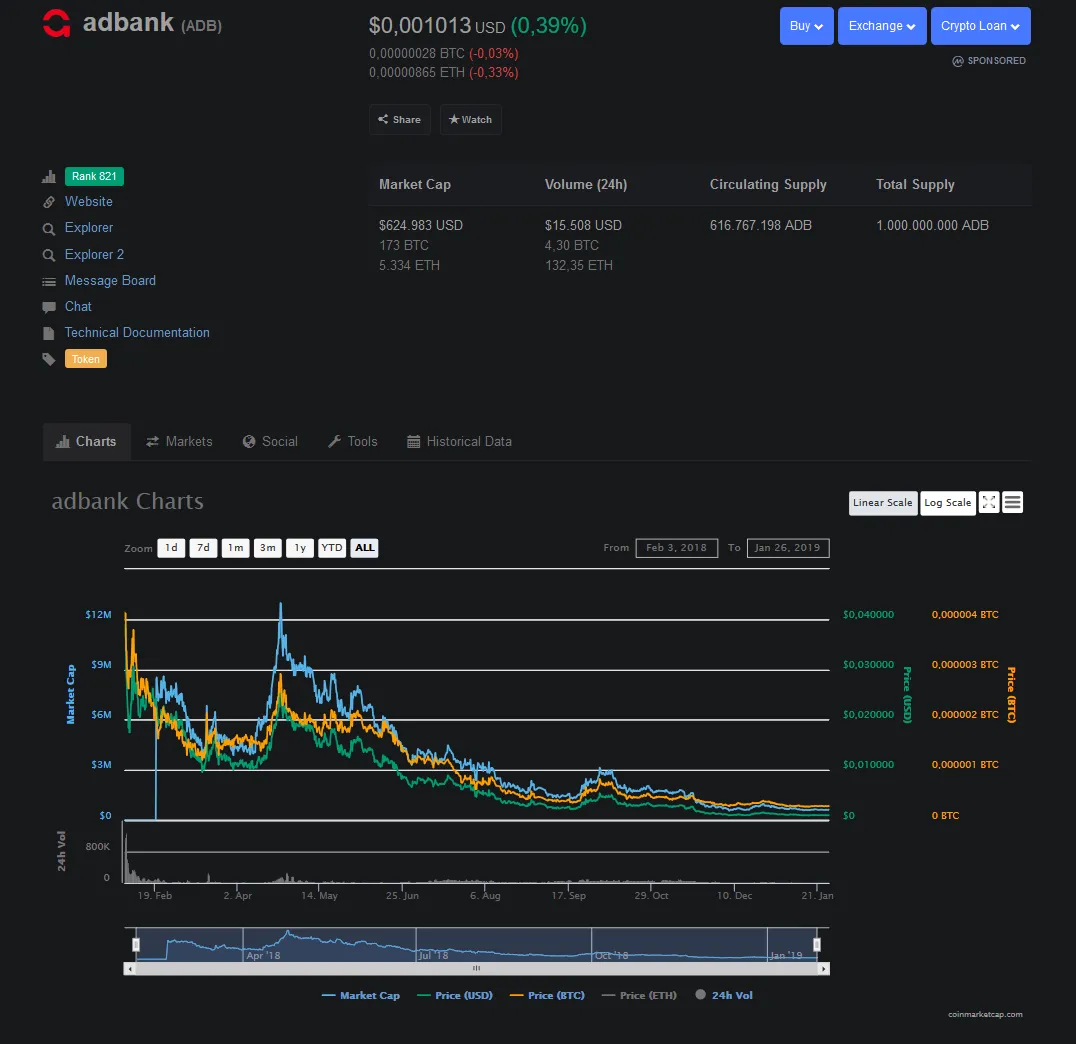Screen dimensions: 1076x1044
Task: Click the Explorer magnifier icon
Action: click(x=49, y=229)
